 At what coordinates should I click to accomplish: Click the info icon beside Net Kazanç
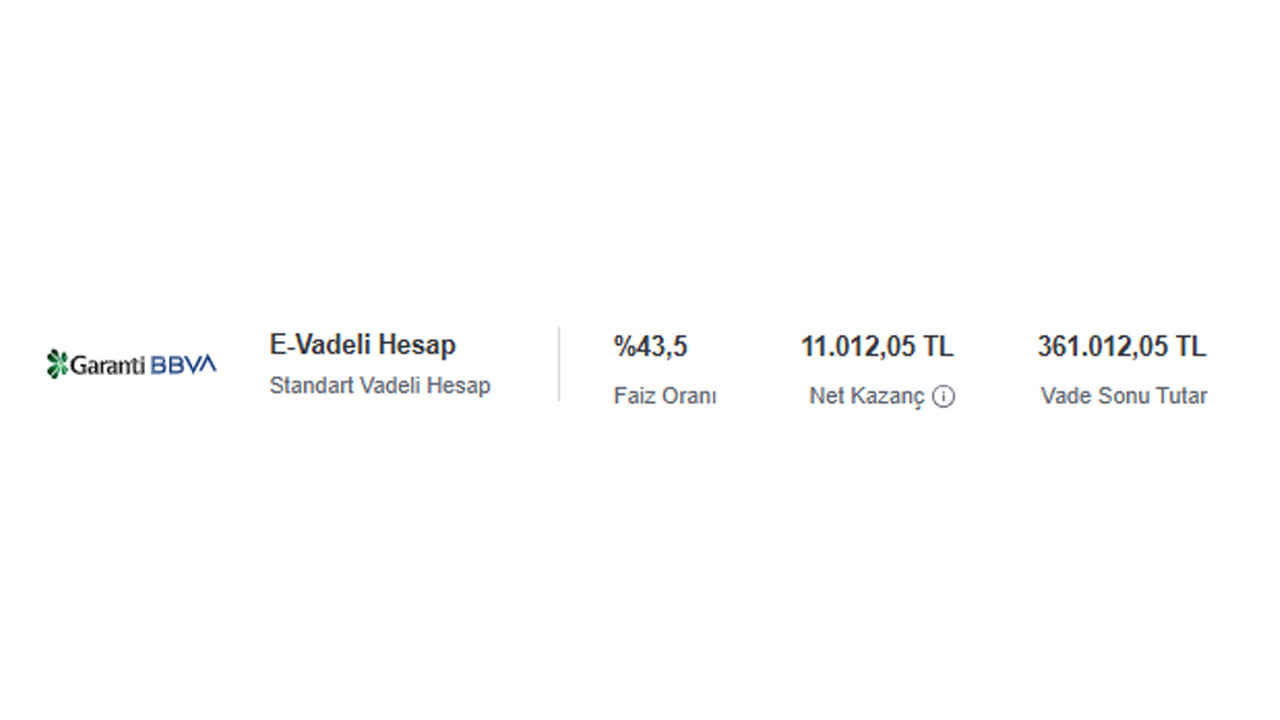coord(943,397)
